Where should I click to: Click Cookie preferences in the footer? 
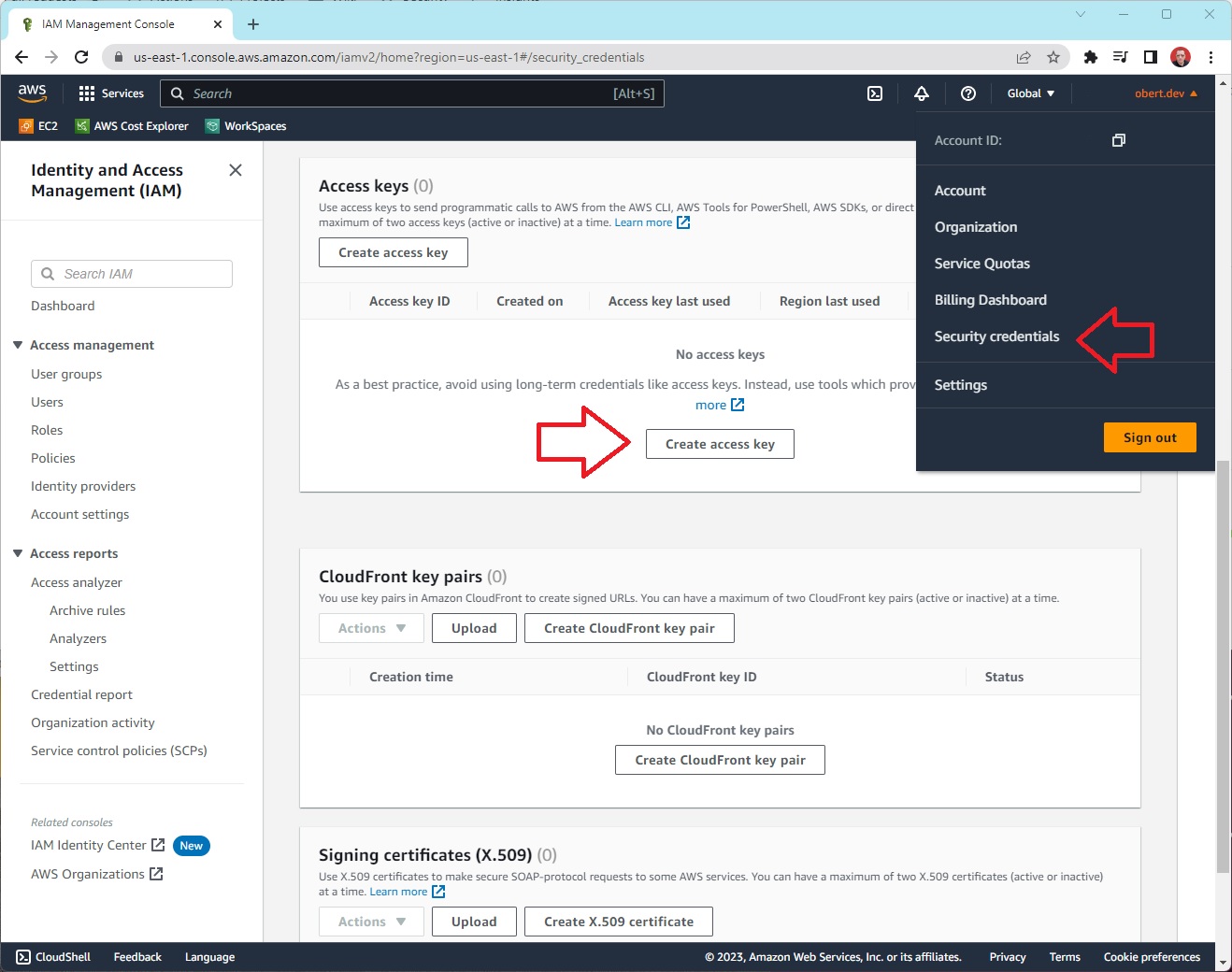point(1152,957)
